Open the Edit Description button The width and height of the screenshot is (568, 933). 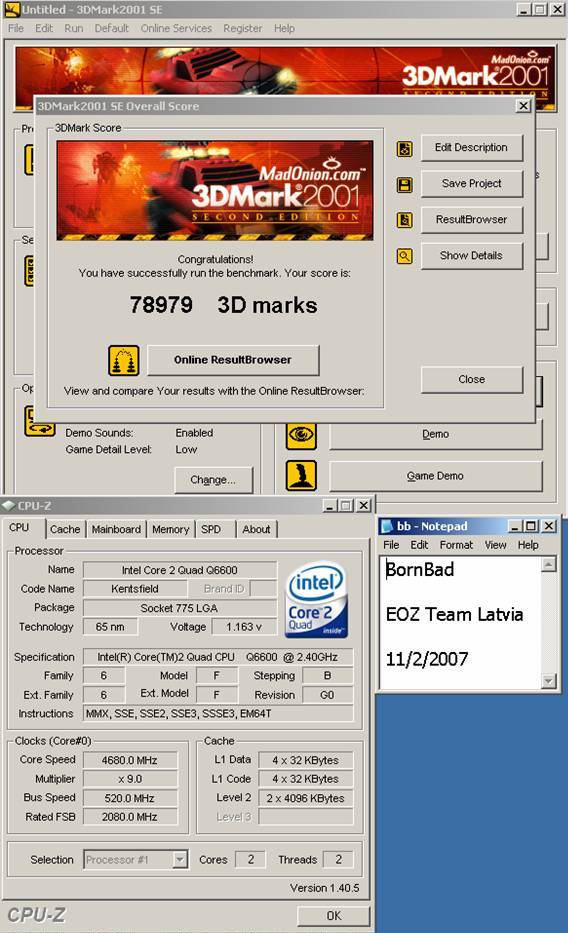(472, 148)
